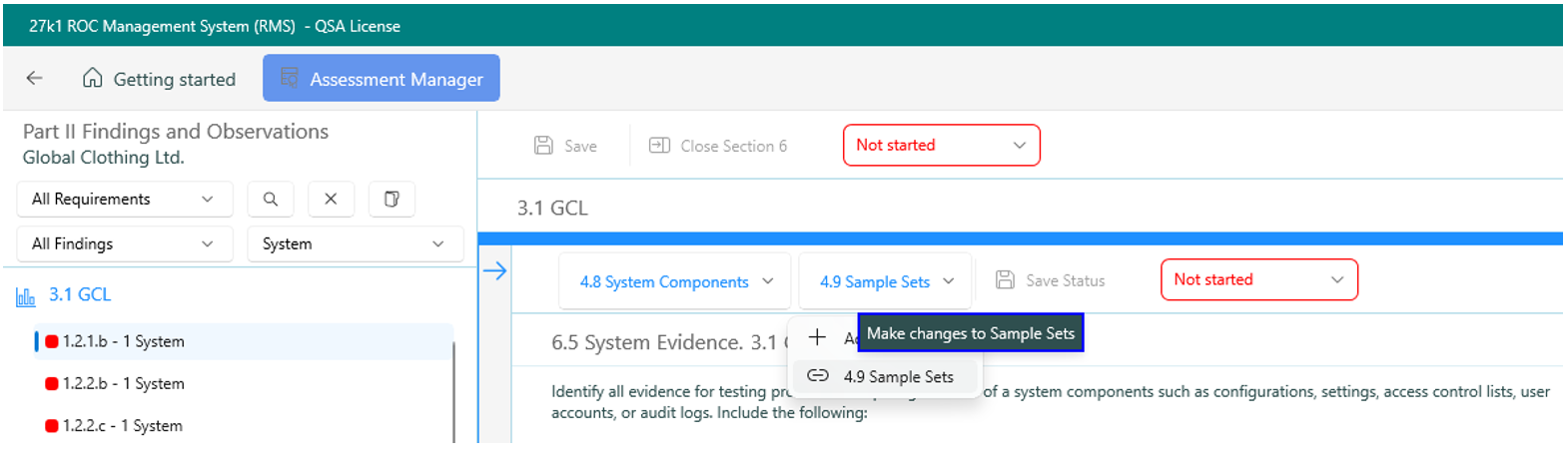Click the Close Section 6 button
This screenshot has height=469, width=1568.
point(718,146)
